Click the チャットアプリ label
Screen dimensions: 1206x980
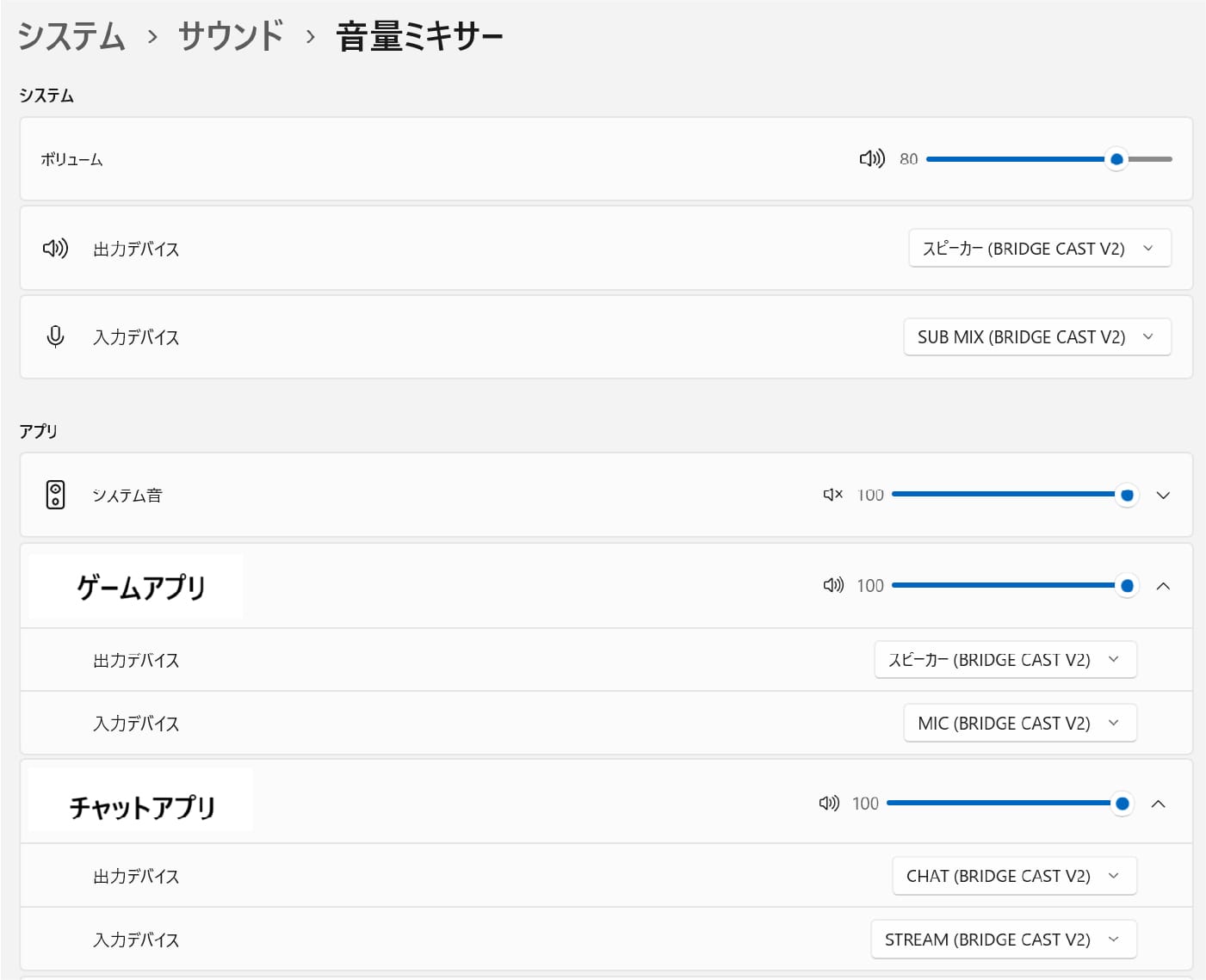[142, 806]
